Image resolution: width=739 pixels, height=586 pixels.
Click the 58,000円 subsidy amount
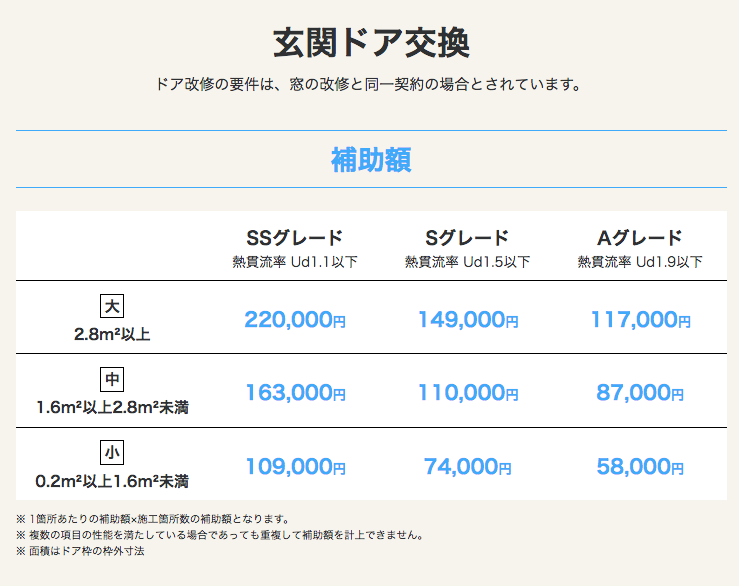coord(640,467)
